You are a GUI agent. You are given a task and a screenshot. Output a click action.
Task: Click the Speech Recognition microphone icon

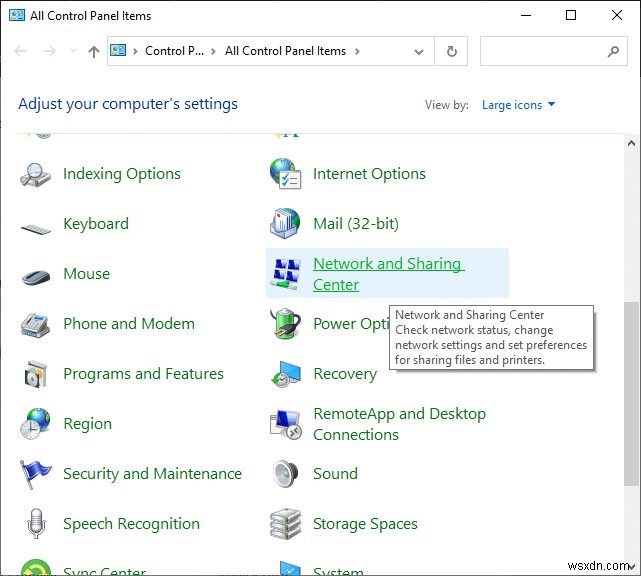36,524
